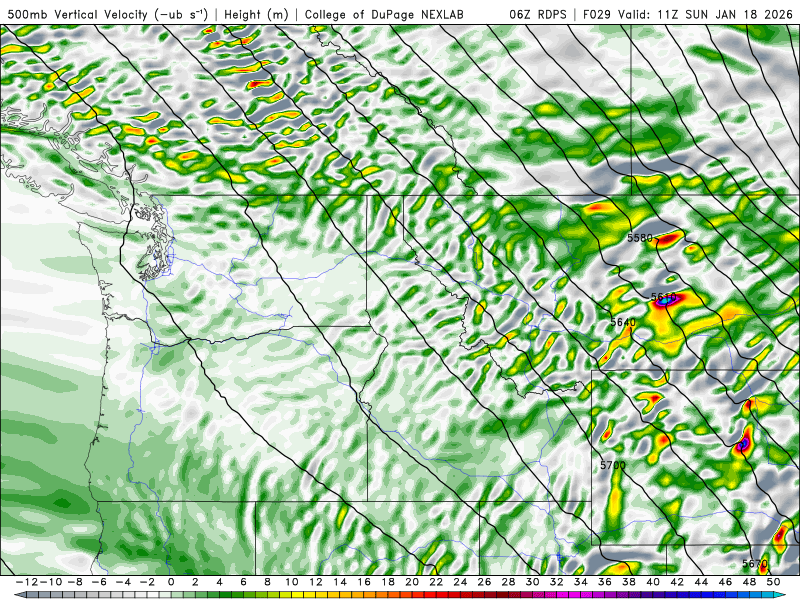Click the 22 colorbar scale value
Viewport: 800px width, 600px height.
pyautogui.click(x=436, y=582)
